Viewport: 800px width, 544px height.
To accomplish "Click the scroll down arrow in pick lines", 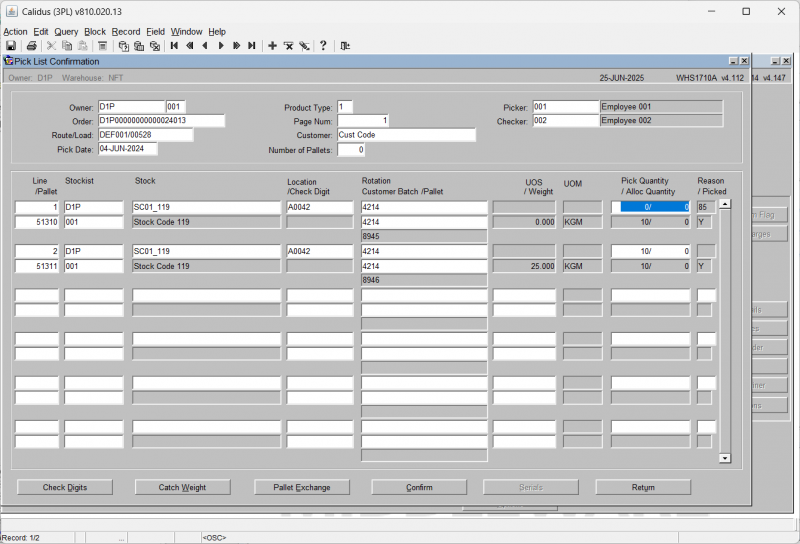I will tap(724, 458).
